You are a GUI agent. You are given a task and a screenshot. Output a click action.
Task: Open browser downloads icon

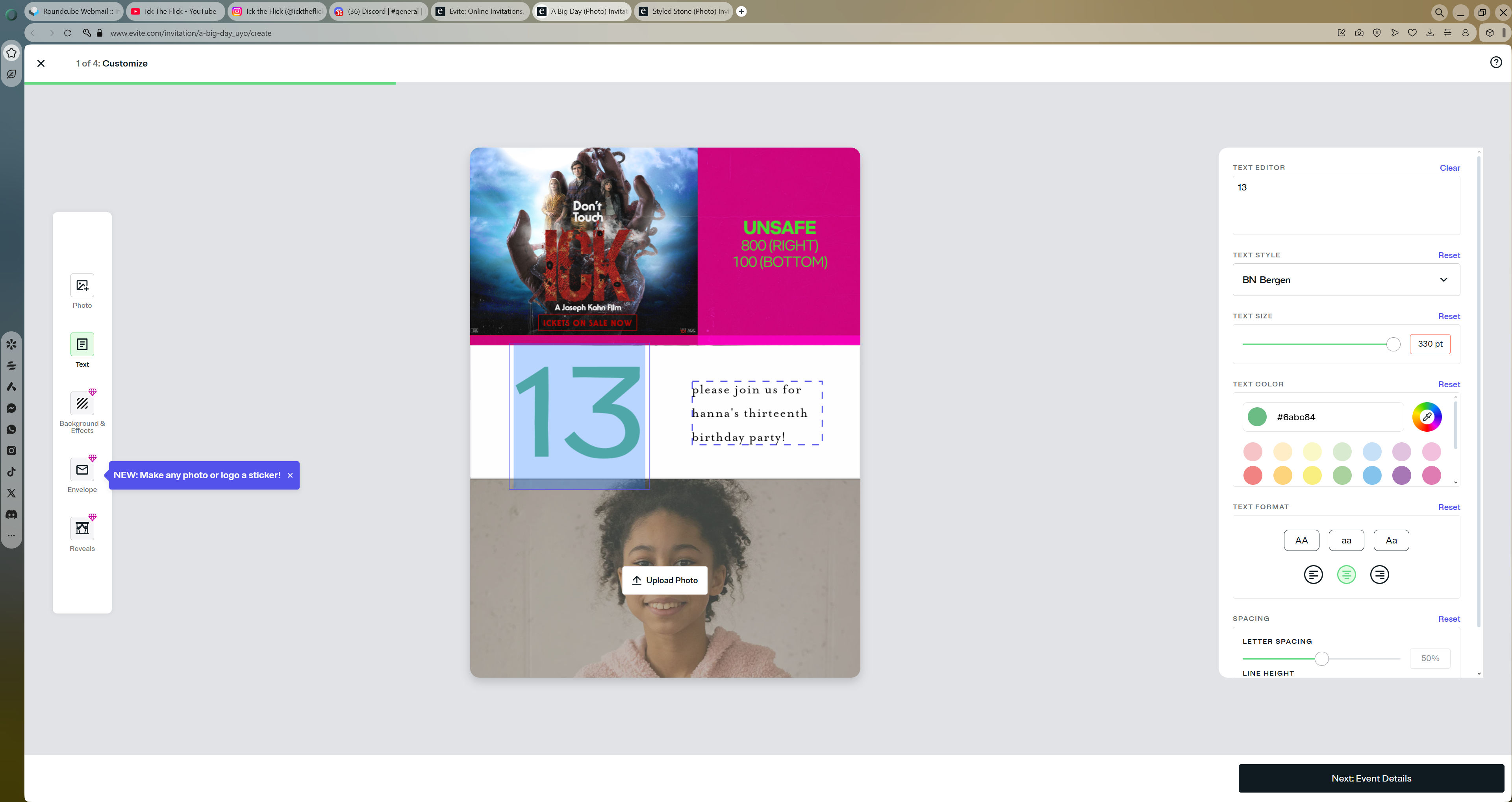point(1430,33)
